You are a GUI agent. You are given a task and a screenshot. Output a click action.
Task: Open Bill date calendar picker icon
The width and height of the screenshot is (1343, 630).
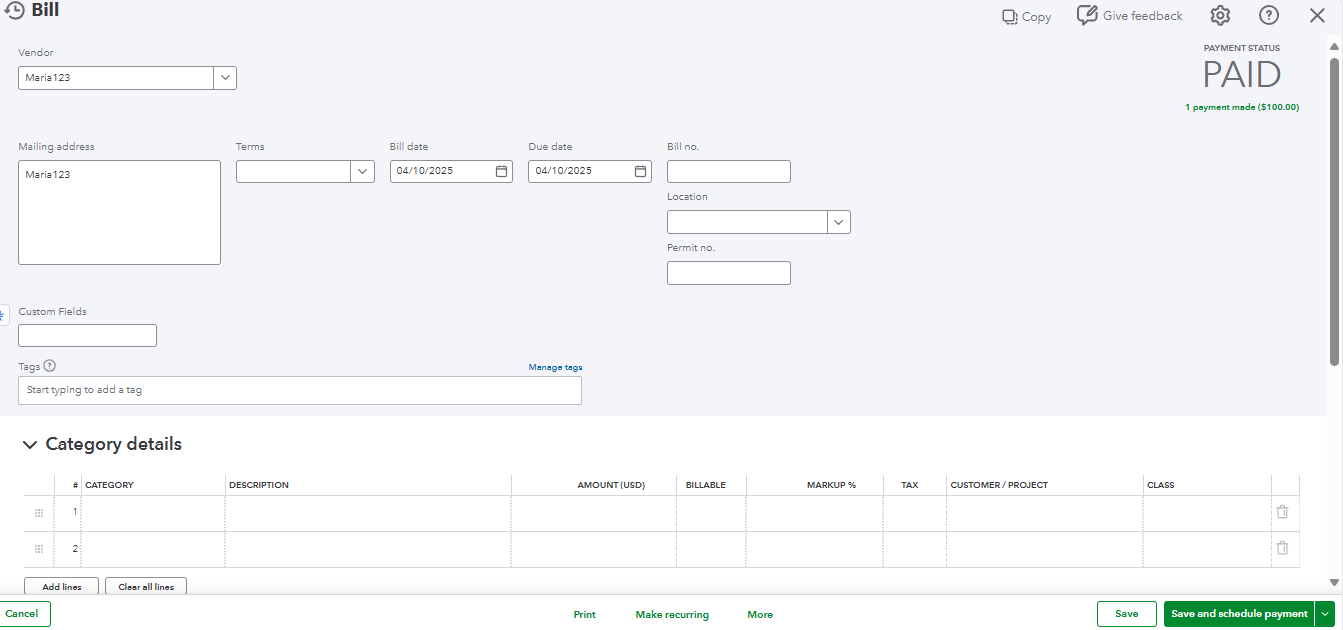(502, 171)
